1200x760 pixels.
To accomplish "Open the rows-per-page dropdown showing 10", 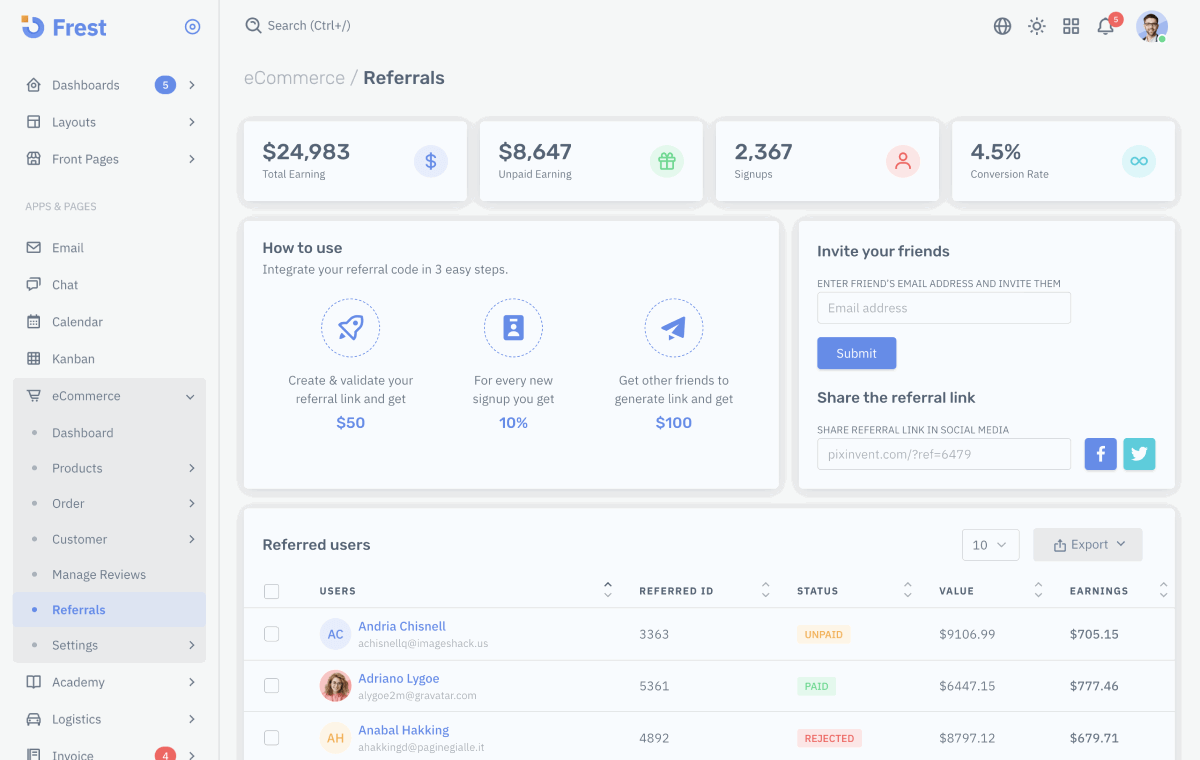I will tap(990, 544).
